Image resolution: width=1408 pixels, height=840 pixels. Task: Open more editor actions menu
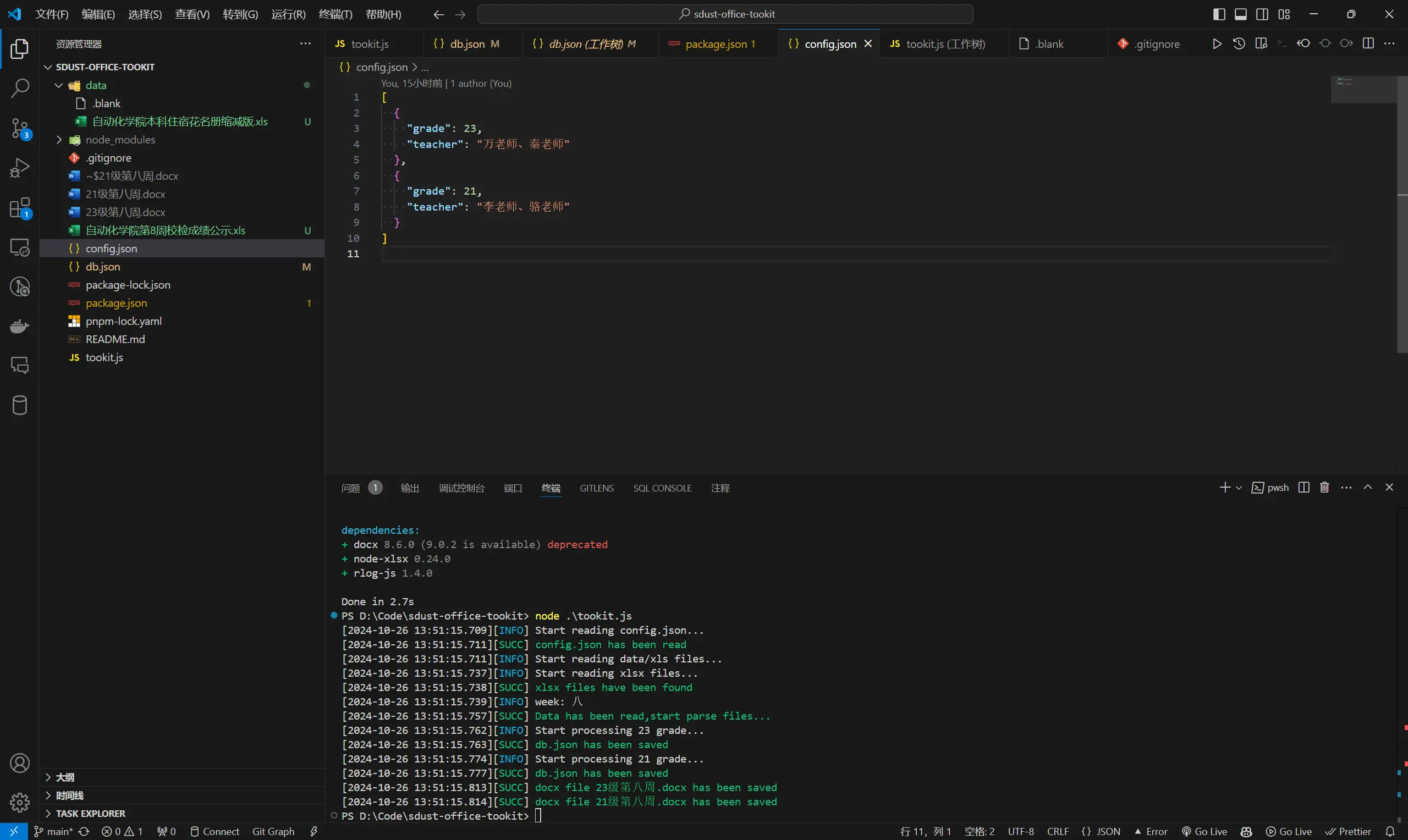click(x=1389, y=43)
